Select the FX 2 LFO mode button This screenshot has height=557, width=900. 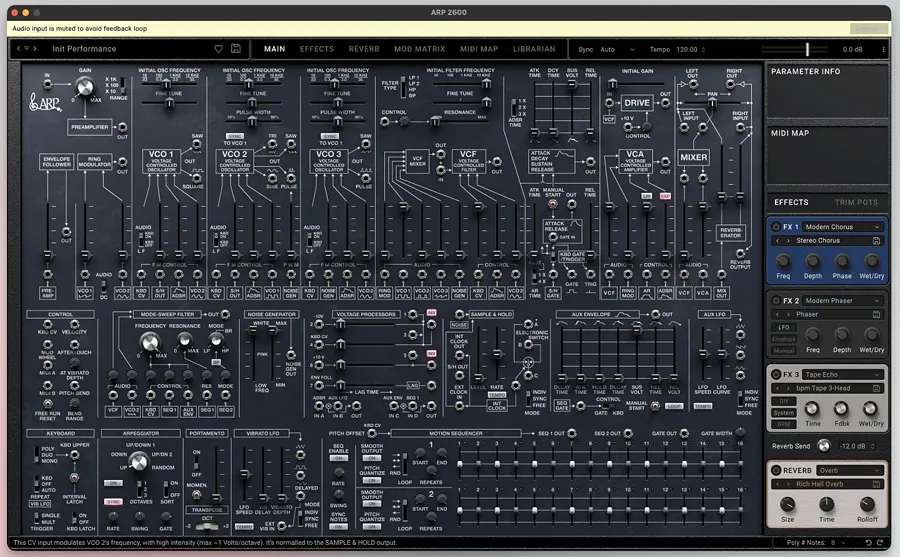(784, 327)
